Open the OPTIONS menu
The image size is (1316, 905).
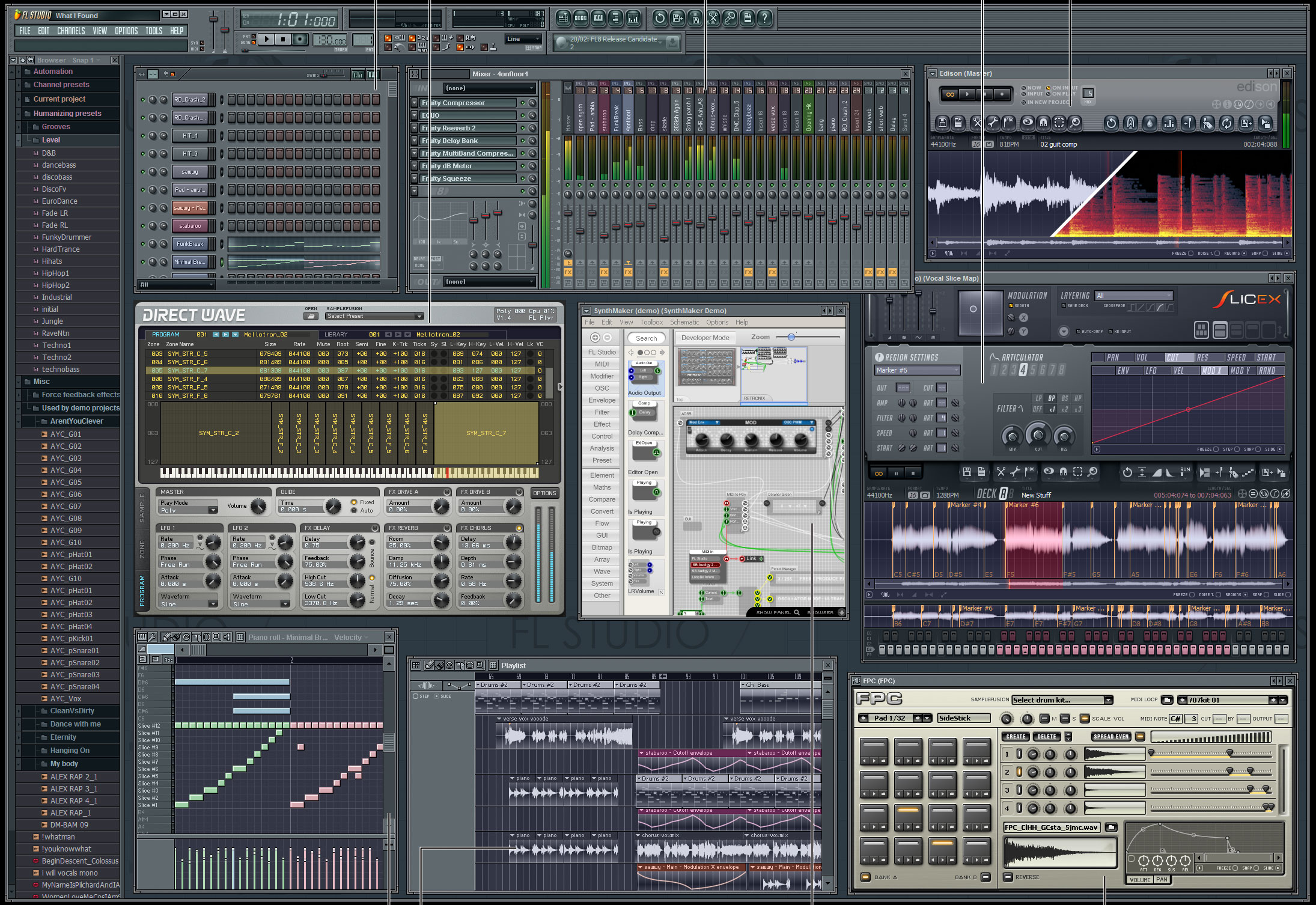pos(126,31)
